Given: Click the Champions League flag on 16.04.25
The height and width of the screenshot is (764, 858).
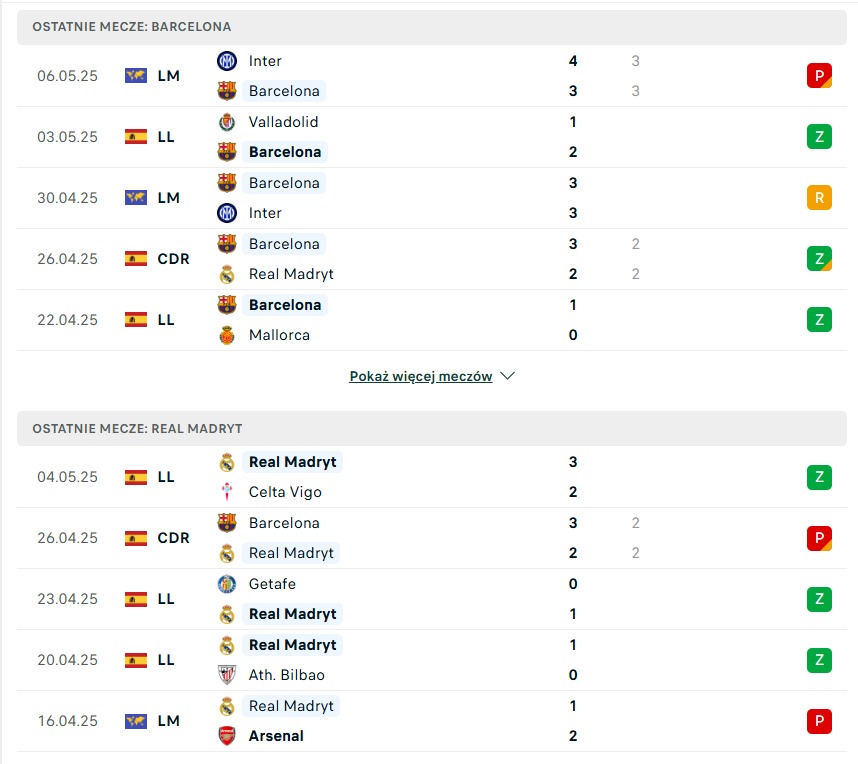Looking at the screenshot, I should (x=136, y=721).
